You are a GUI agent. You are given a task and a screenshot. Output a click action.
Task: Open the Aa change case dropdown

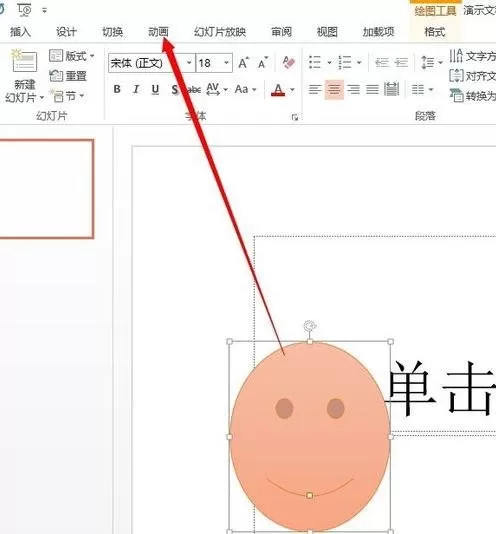[x=245, y=90]
